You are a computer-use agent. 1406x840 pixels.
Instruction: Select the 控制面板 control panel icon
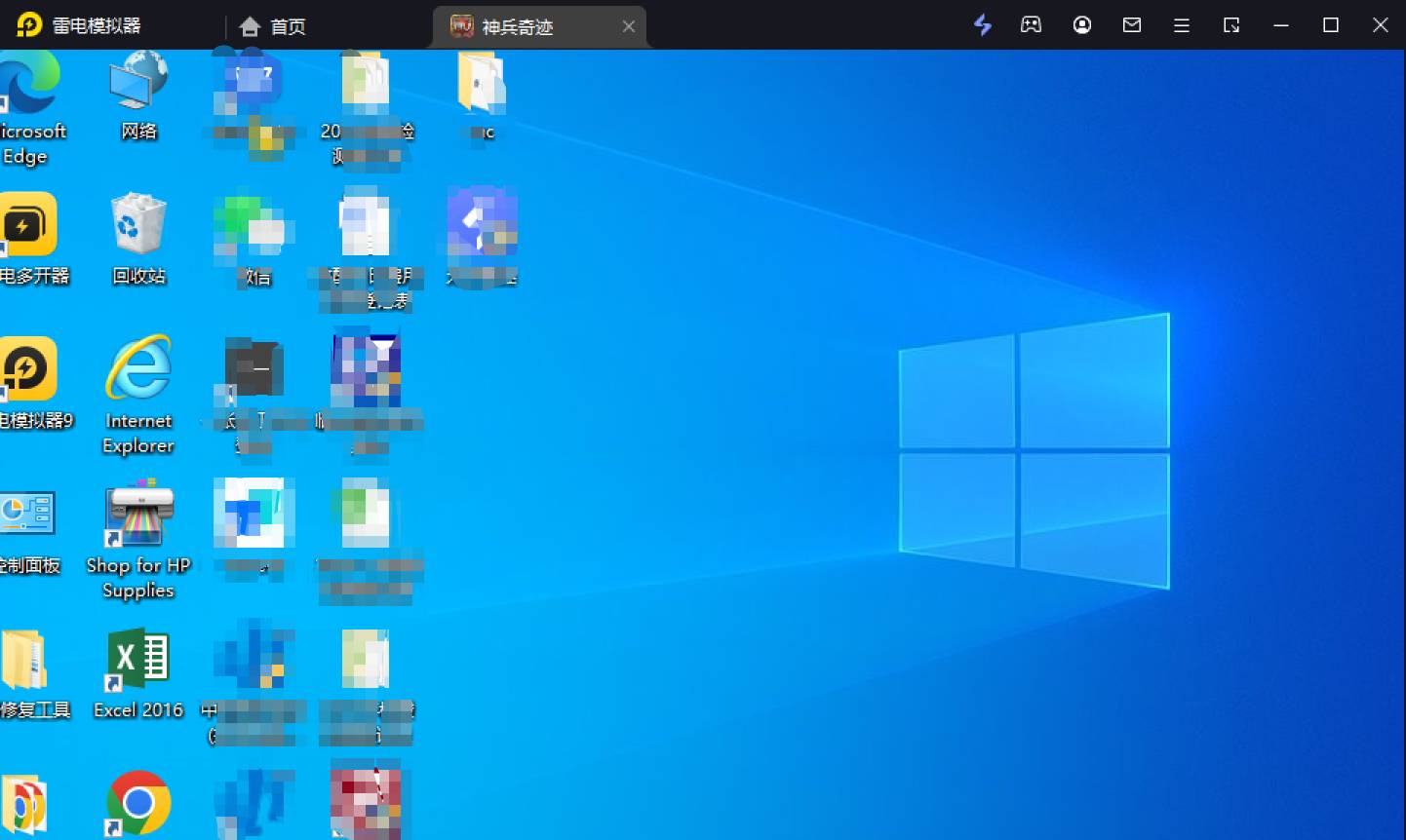29,531
